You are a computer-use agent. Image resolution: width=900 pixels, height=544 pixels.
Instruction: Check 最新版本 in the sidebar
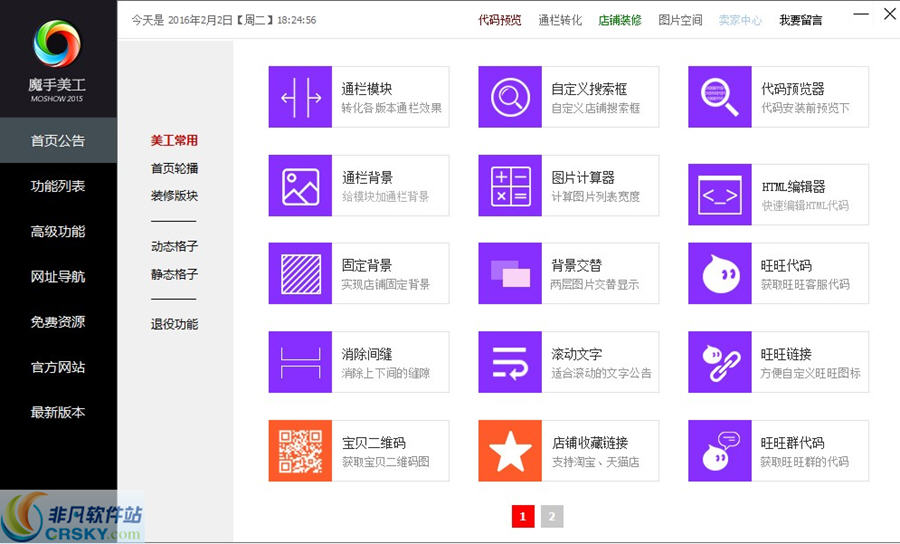click(x=58, y=413)
